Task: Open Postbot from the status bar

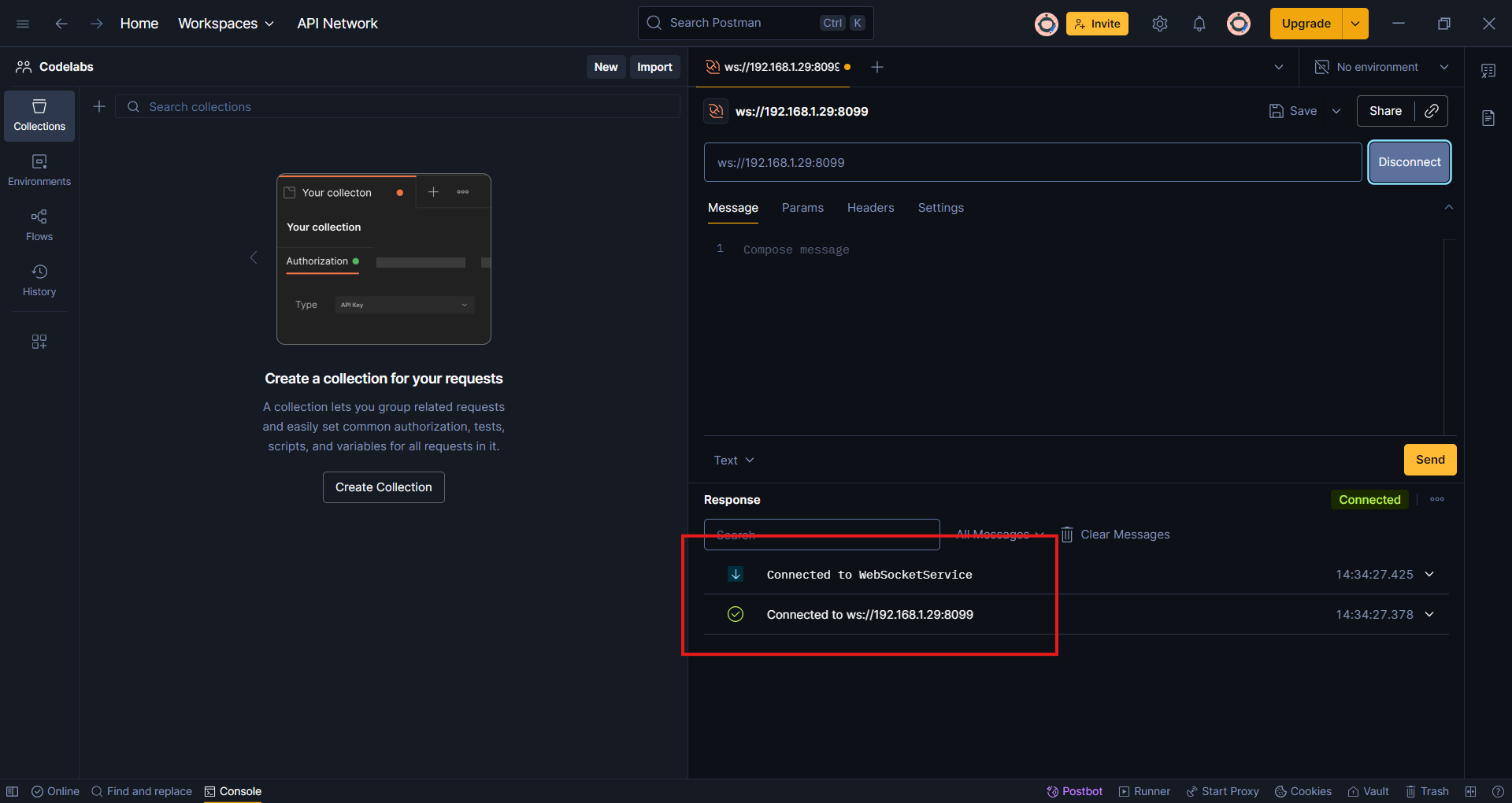Action: click(x=1074, y=791)
